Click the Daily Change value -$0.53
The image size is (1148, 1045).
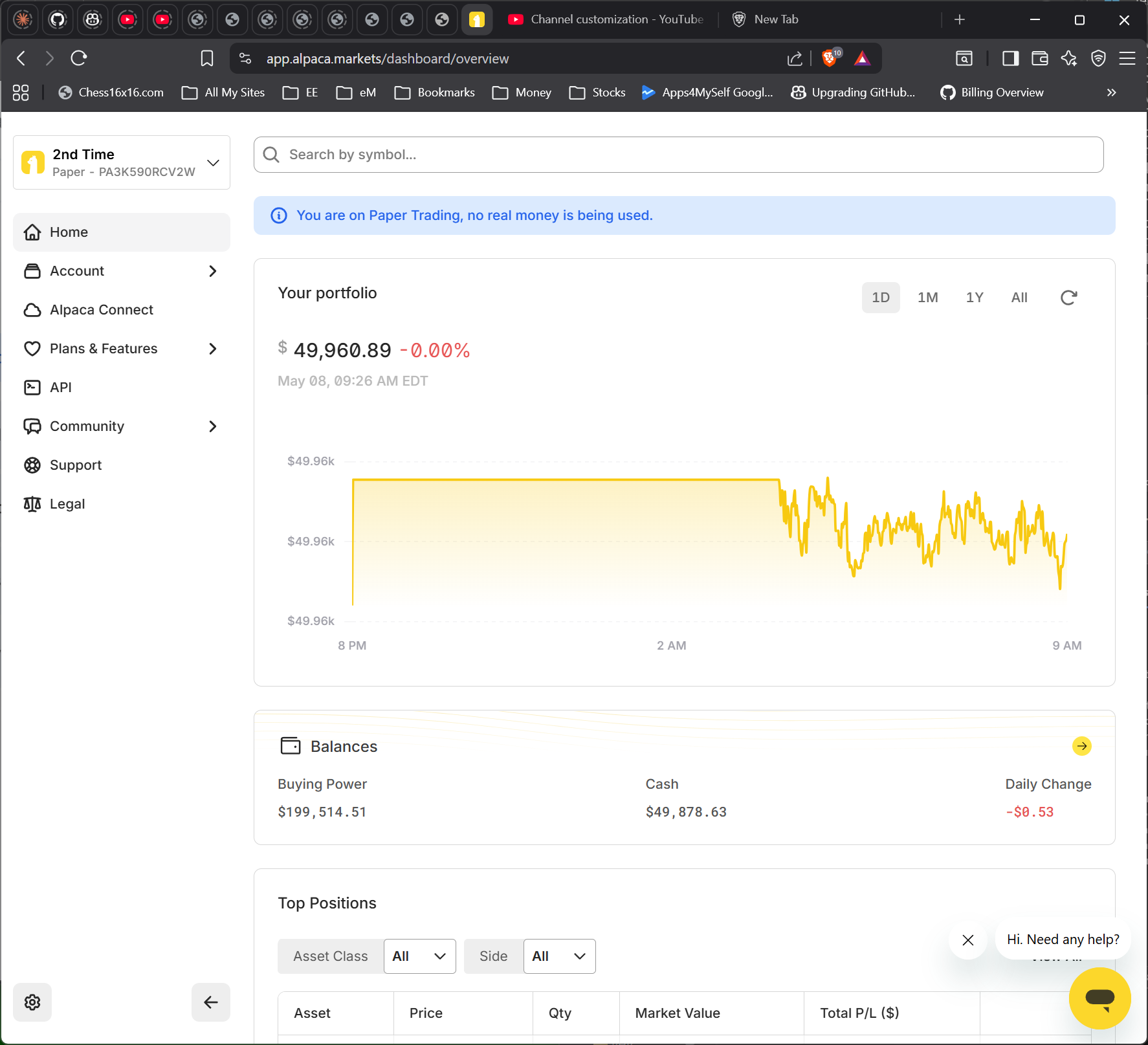coord(1030,812)
